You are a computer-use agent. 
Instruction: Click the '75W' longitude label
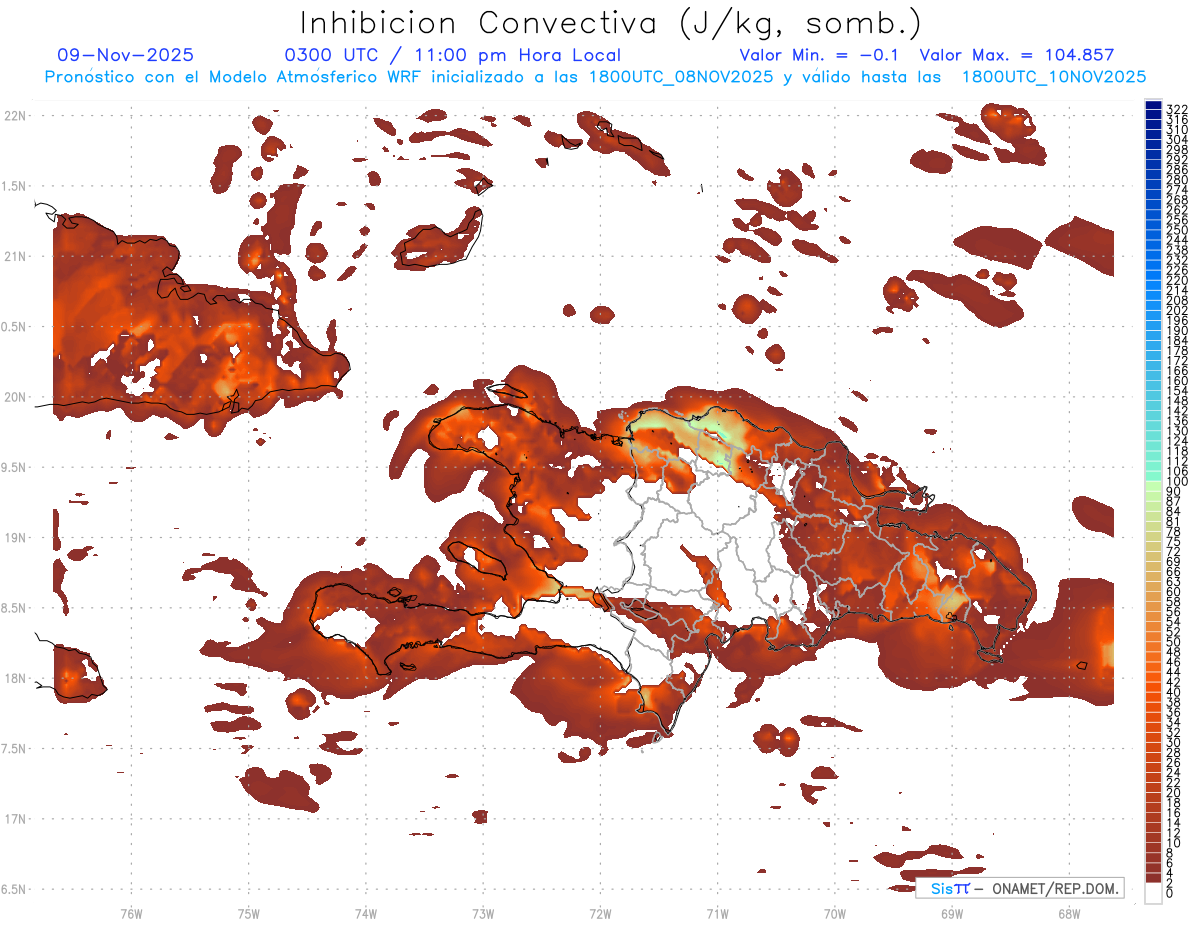coord(249,913)
